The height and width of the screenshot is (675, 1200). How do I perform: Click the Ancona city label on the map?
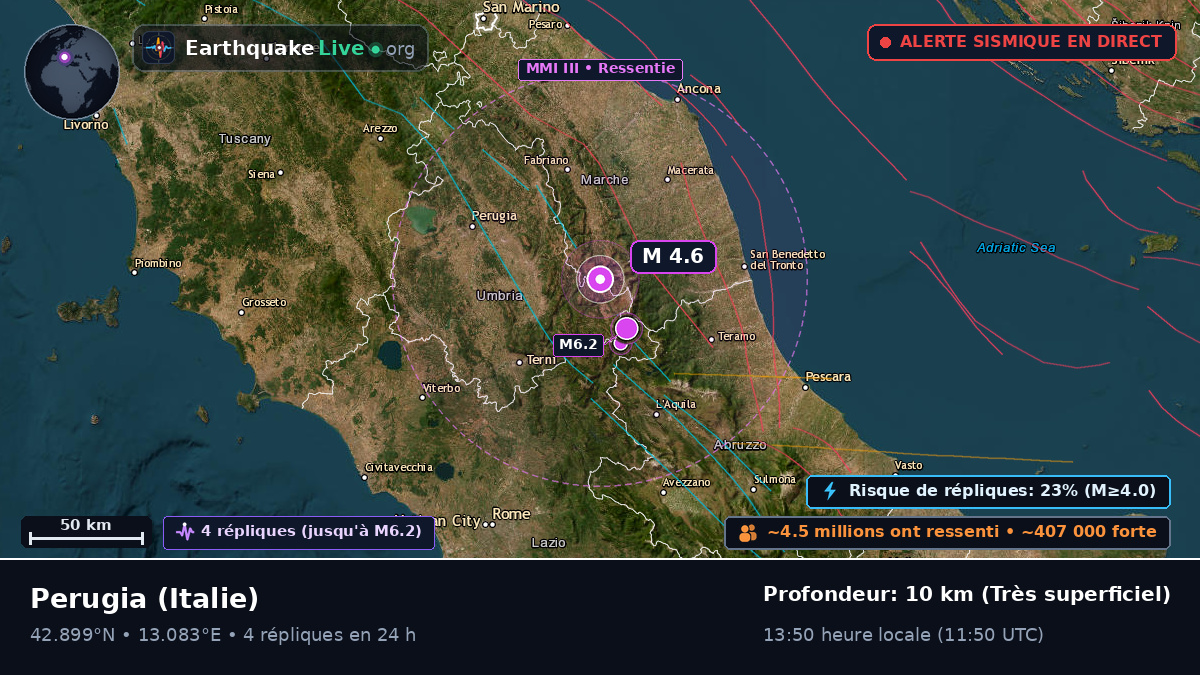[x=698, y=89]
